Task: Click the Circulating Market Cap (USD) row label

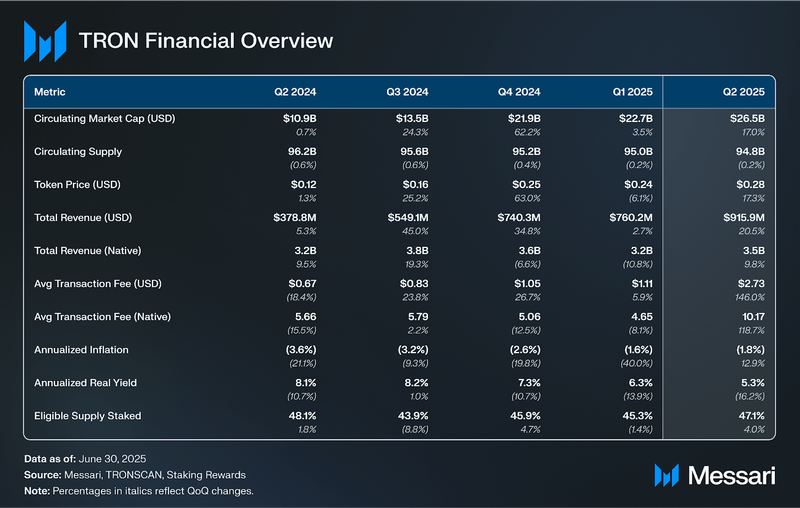Action: [105, 118]
